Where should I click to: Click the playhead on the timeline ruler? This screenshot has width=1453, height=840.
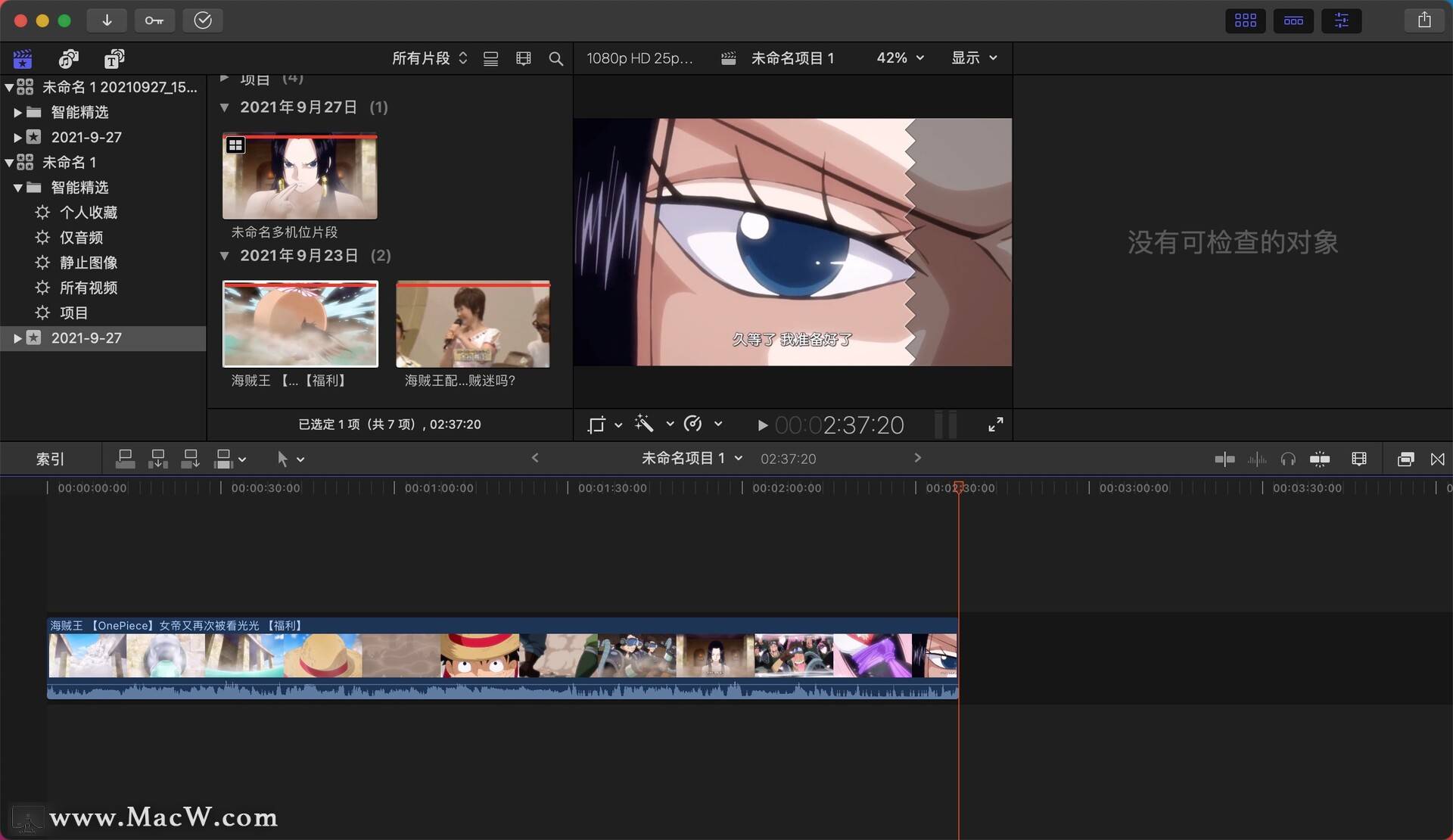[958, 487]
